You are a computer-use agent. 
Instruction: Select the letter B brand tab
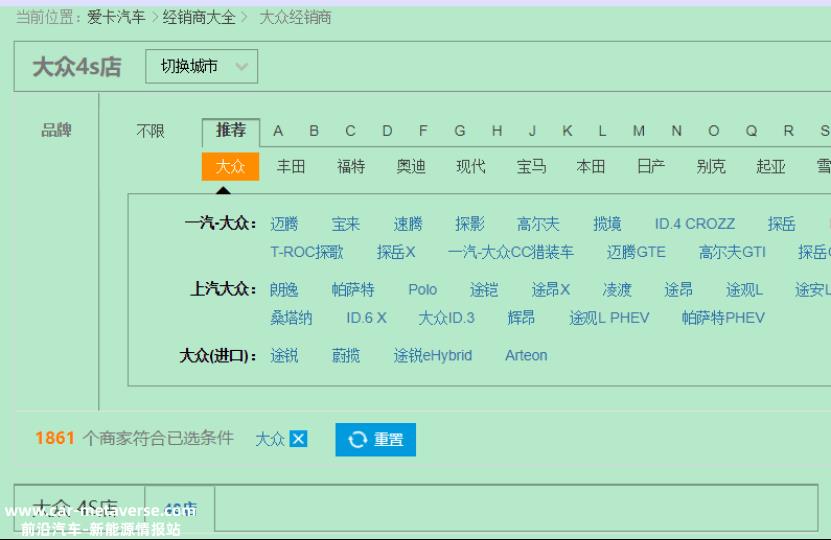point(314,131)
